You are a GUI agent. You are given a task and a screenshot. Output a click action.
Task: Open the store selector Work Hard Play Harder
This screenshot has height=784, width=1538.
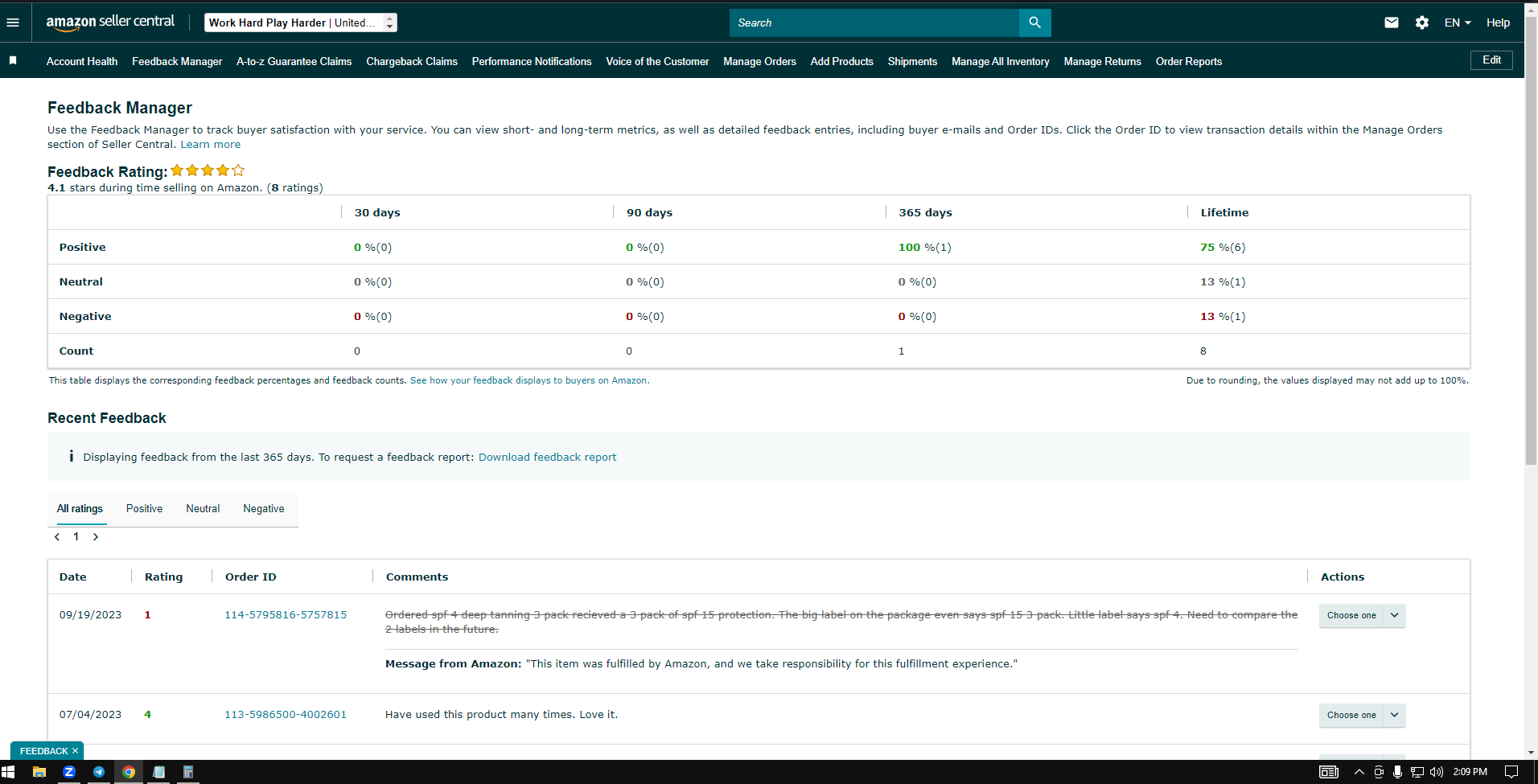click(x=301, y=23)
